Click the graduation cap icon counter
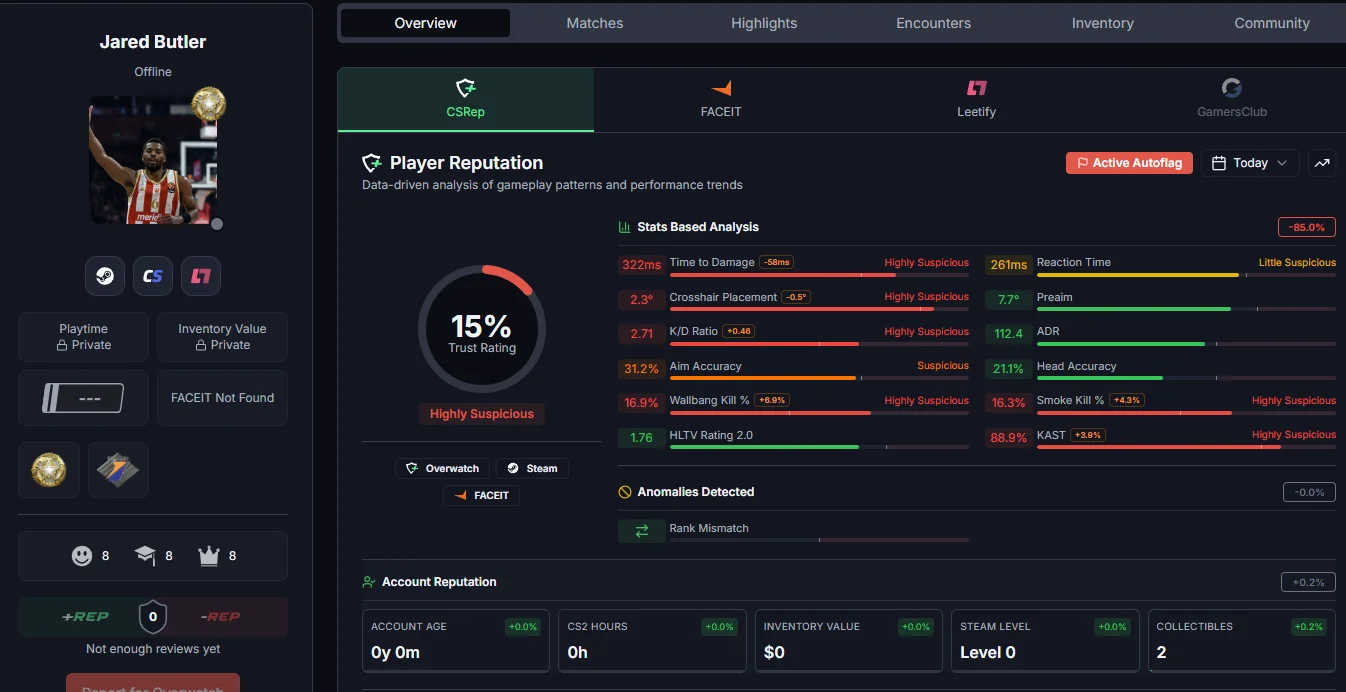 [x=154, y=556]
